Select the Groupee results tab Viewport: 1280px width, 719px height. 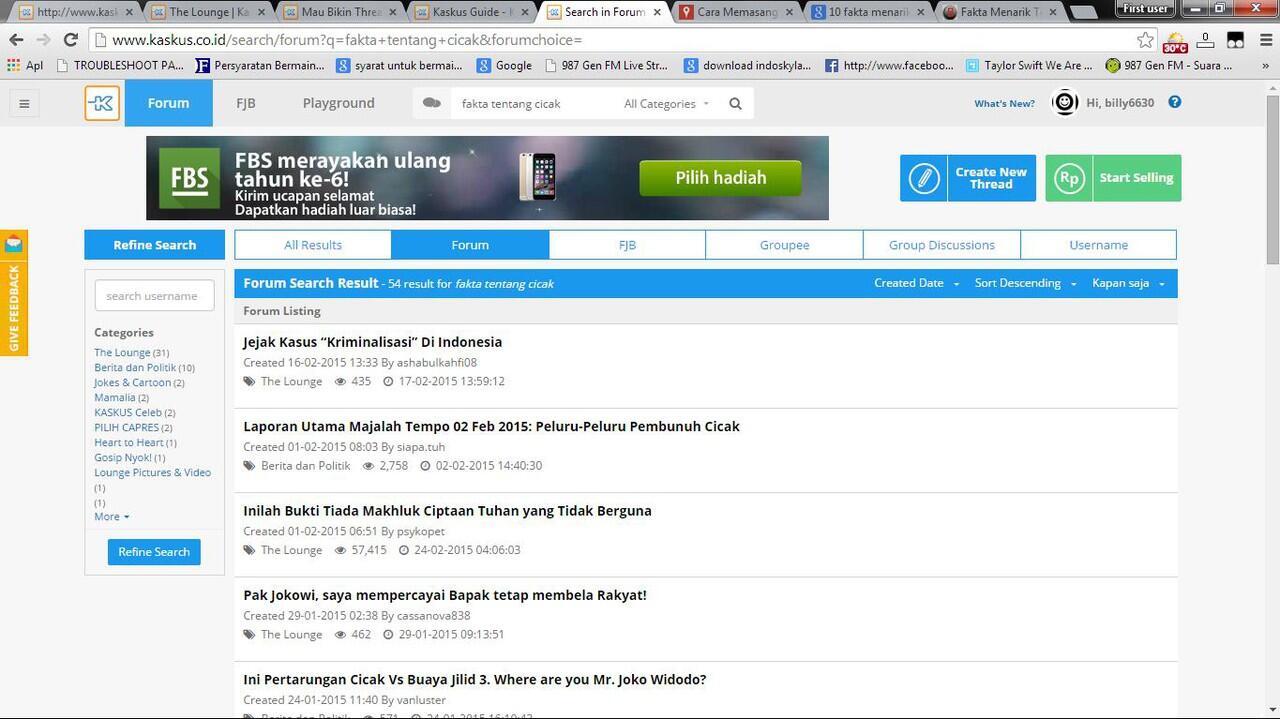pos(784,245)
